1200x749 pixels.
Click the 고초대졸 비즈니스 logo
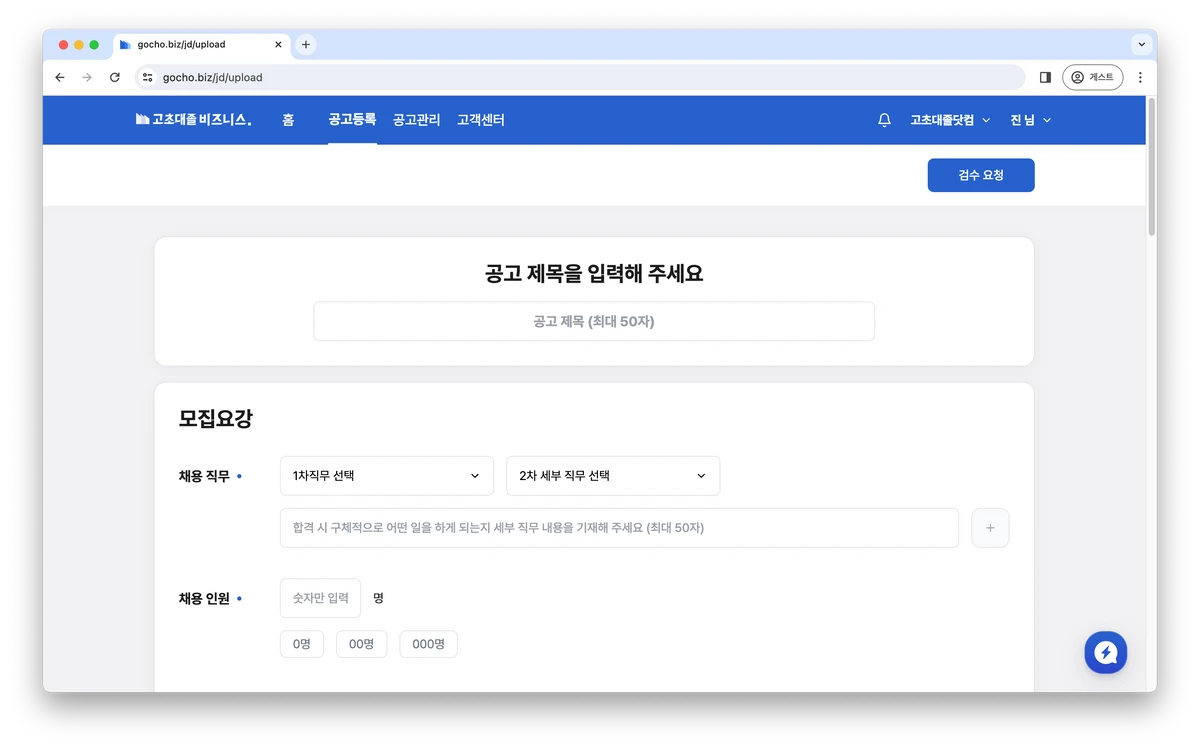pyautogui.click(x=193, y=120)
